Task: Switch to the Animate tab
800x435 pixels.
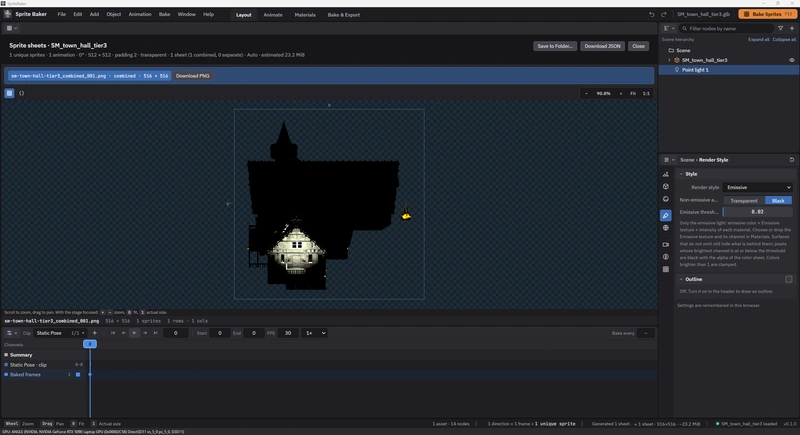Action: [273, 15]
